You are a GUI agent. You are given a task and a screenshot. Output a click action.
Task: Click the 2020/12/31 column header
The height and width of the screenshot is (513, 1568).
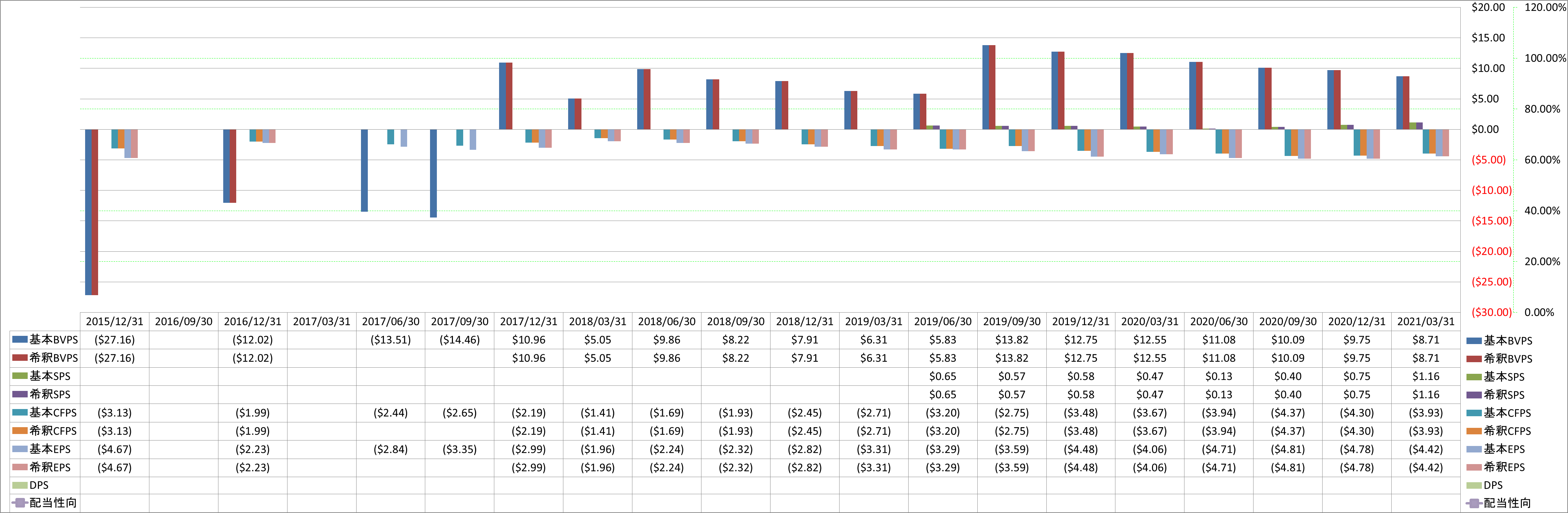[1357, 322]
